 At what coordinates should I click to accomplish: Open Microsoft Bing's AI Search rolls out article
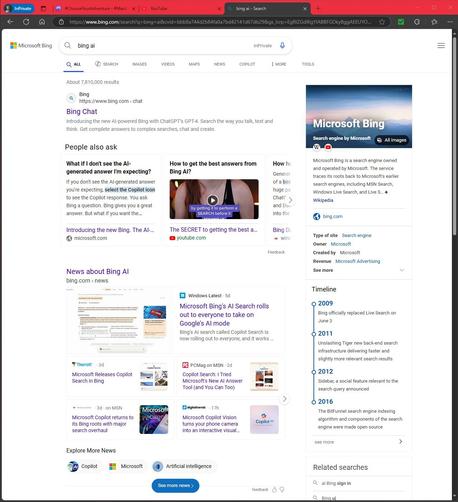pyautogui.click(x=224, y=315)
